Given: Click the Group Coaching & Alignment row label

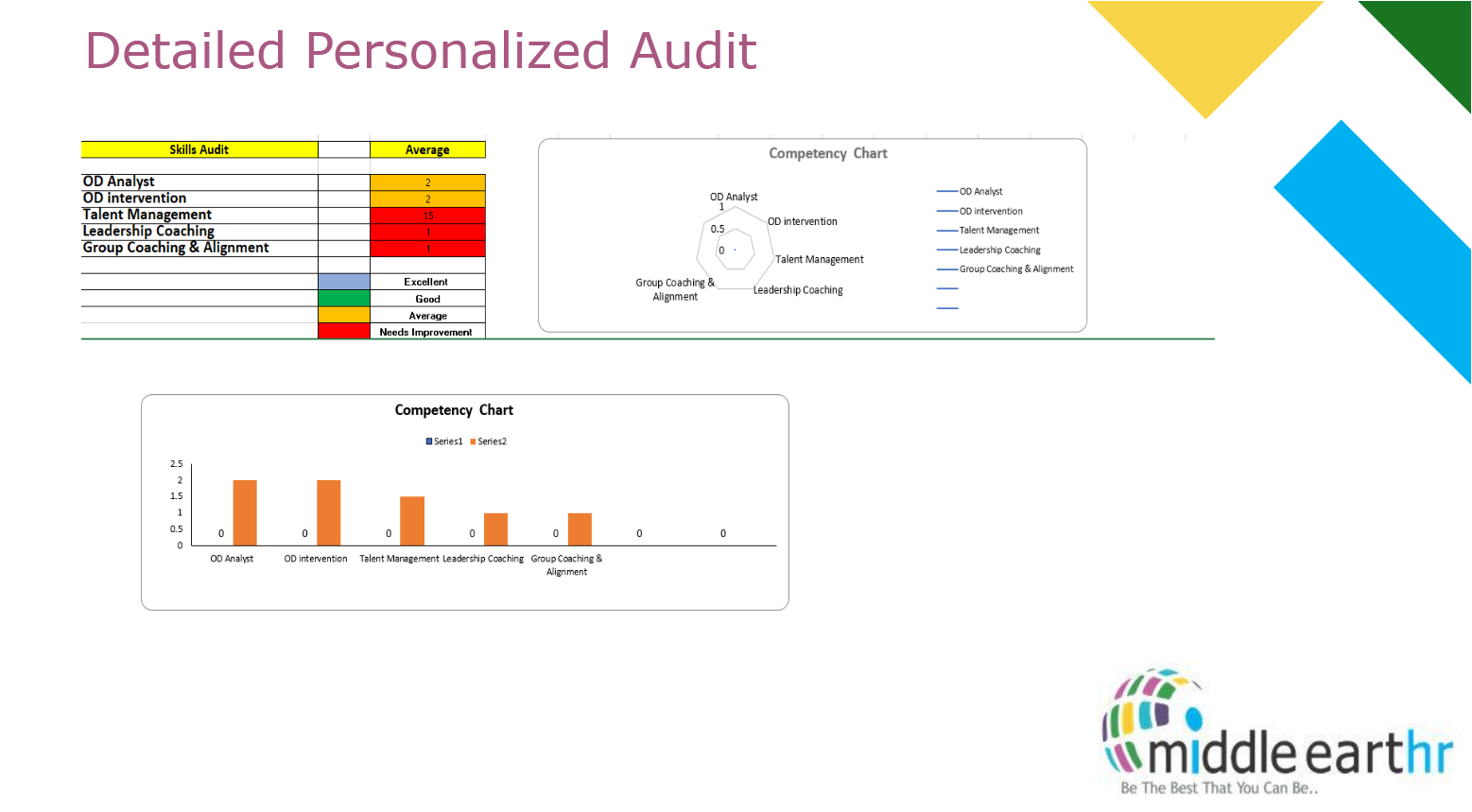Looking at the screenshot, I should (x=176, y=248).
